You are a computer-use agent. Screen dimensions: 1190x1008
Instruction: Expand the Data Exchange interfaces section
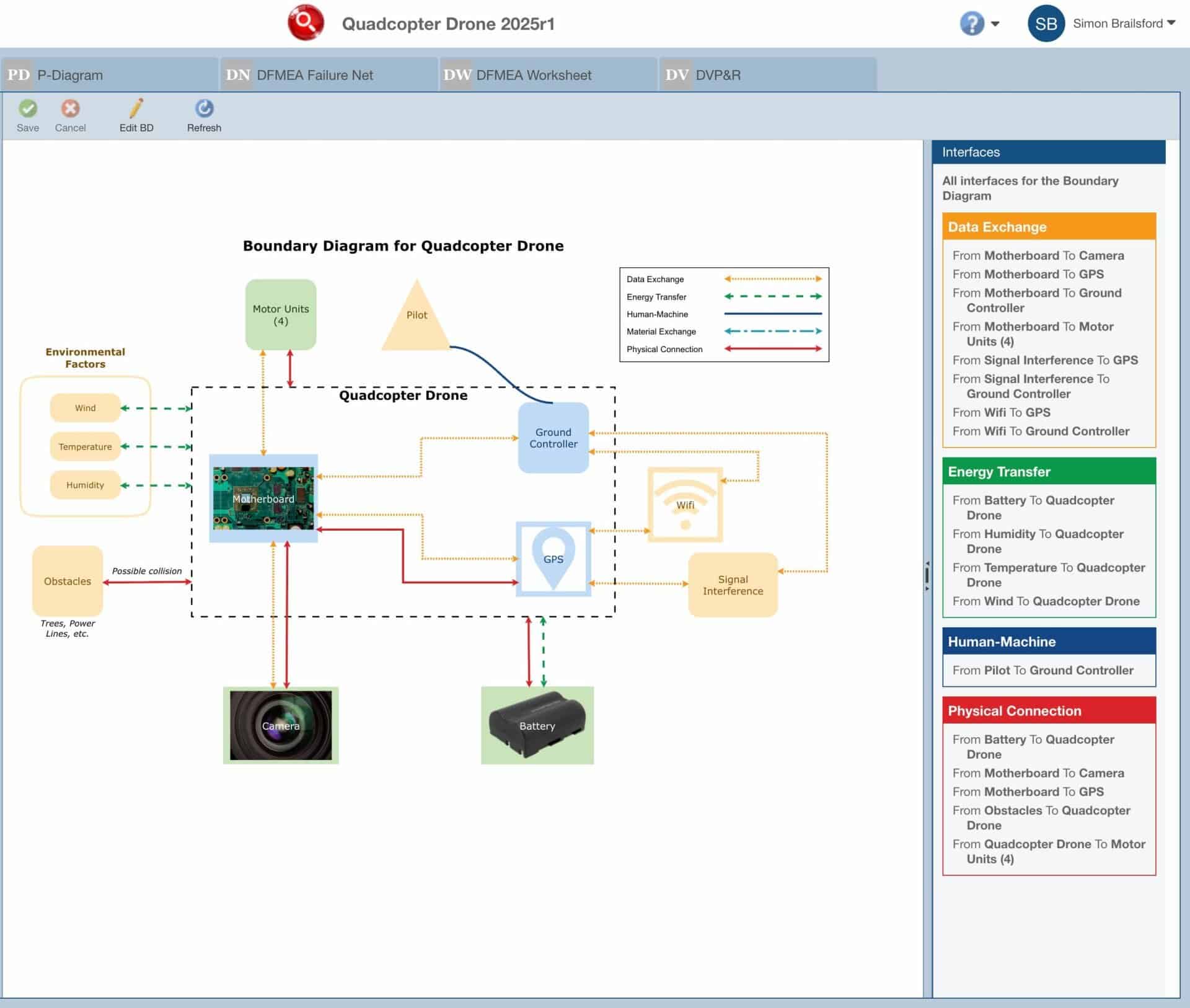point(1049,227)
